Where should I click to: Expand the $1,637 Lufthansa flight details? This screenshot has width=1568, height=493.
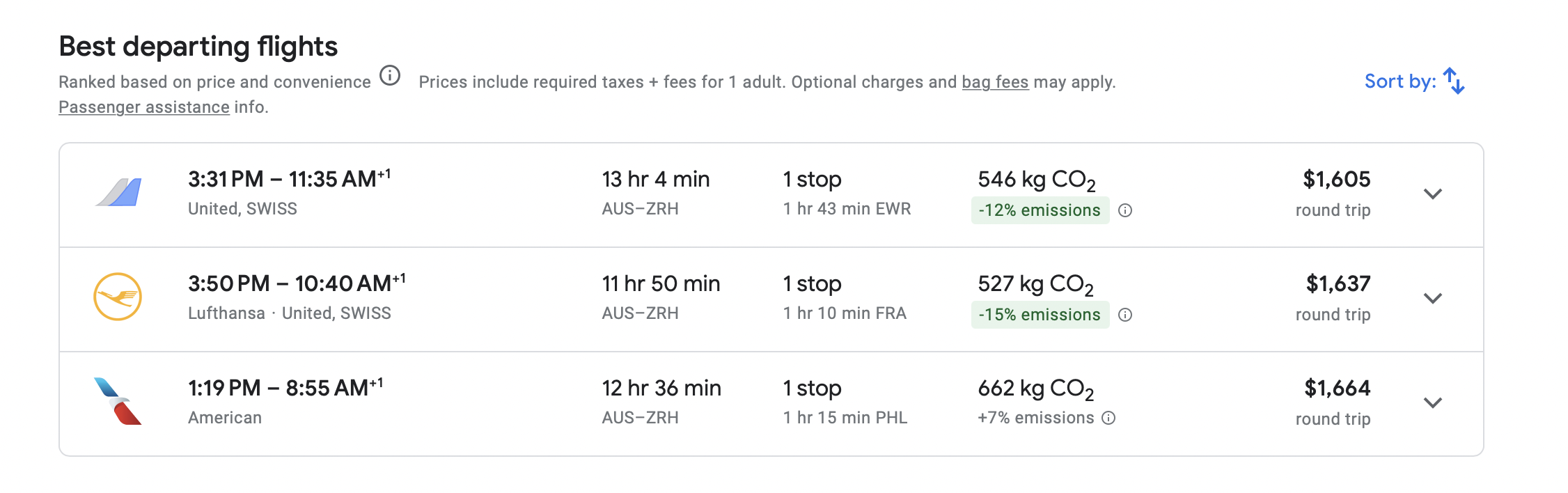[1433, 298]
